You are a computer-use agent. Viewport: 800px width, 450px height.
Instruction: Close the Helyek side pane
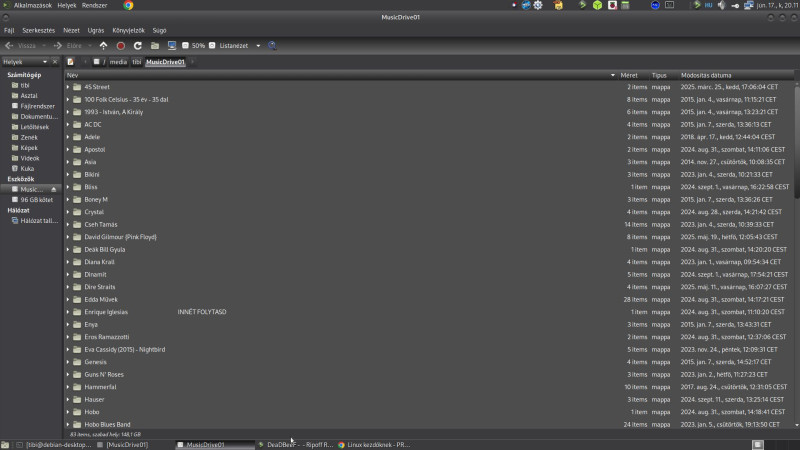[55, 62]
